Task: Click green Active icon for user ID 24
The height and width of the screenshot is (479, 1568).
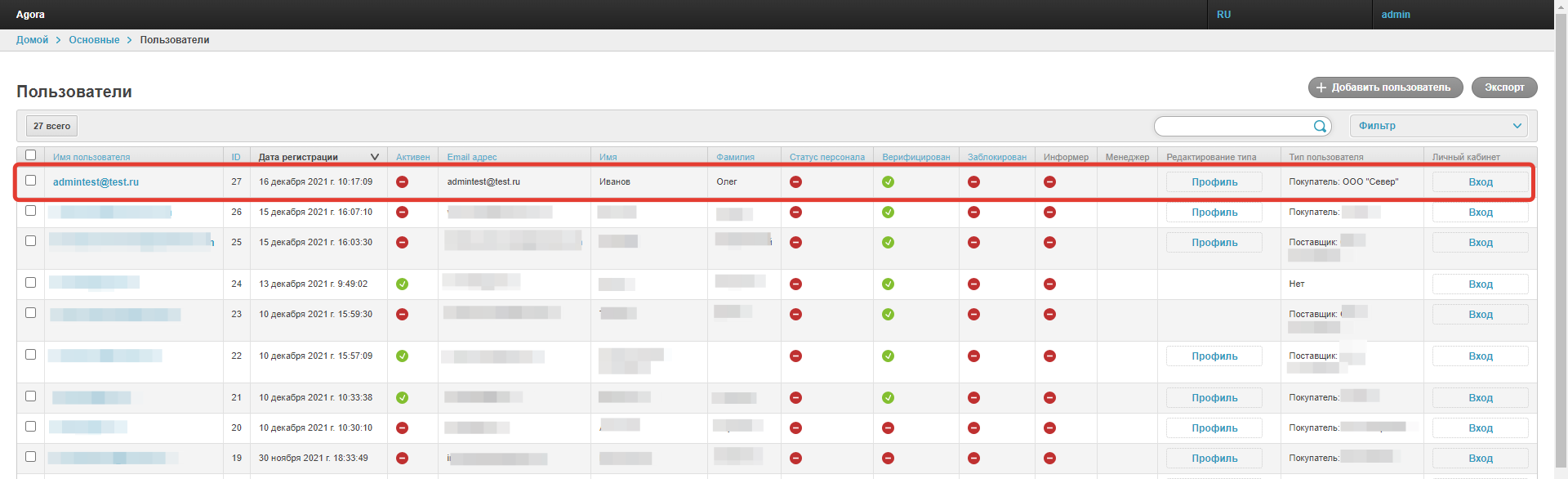Action: click(x=402, y=284)
